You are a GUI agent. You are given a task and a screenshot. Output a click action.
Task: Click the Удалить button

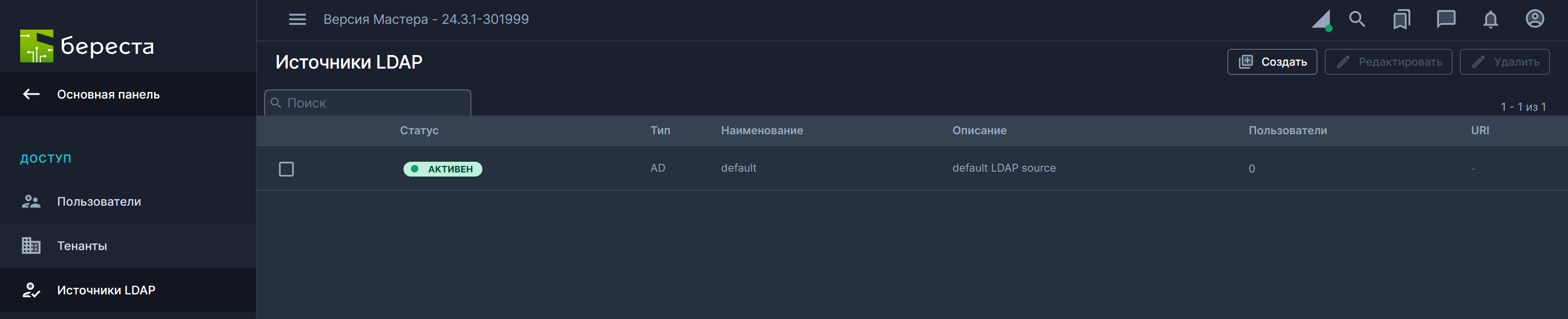(x=1504, y=62)
